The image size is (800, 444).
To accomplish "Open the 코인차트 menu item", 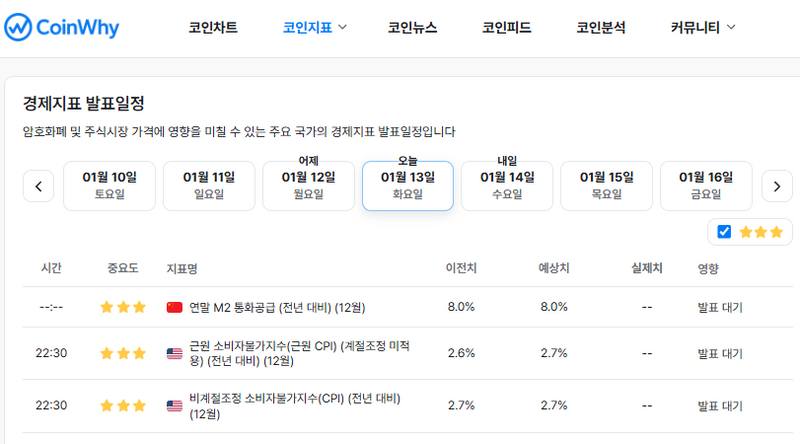I will click(213, 28).
